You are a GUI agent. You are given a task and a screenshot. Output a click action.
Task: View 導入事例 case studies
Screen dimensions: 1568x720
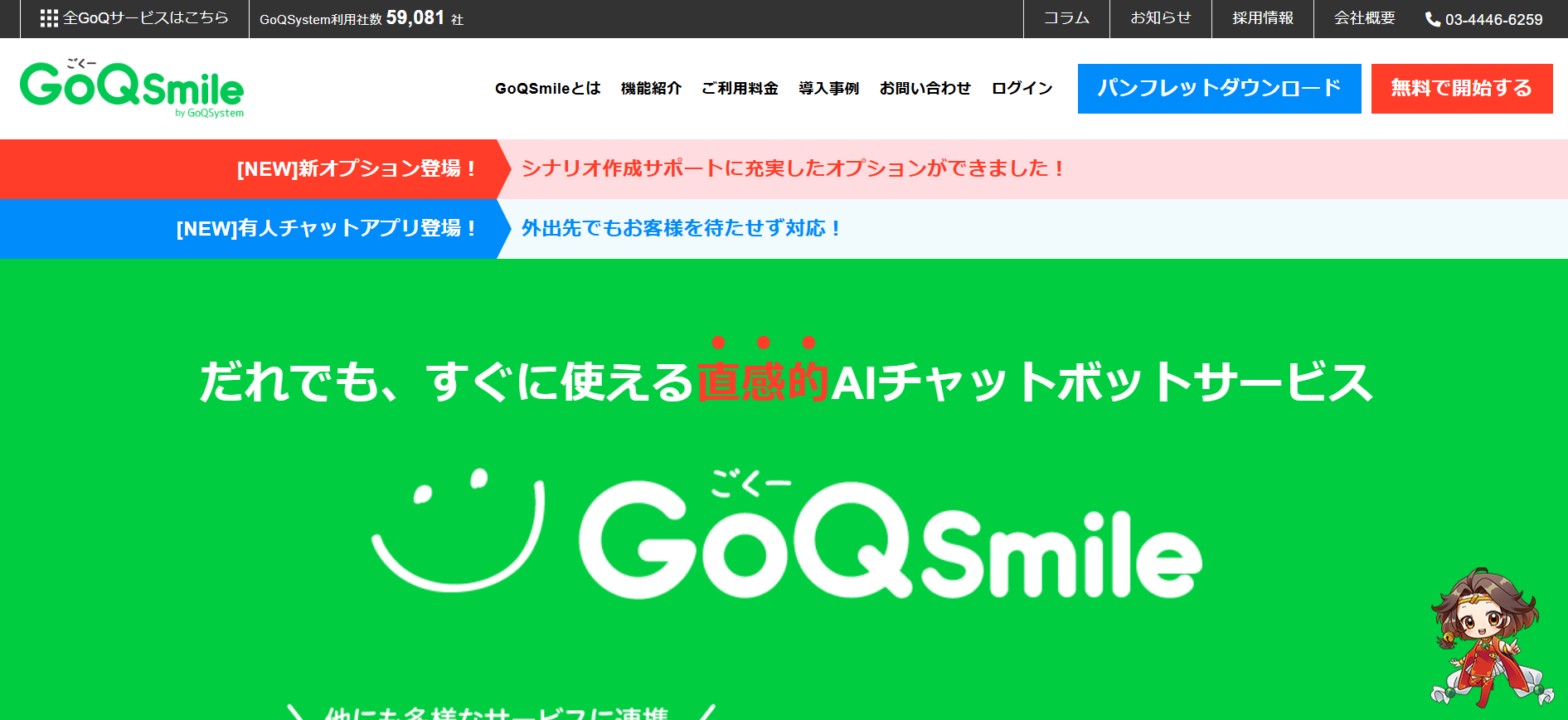point(828,89)
